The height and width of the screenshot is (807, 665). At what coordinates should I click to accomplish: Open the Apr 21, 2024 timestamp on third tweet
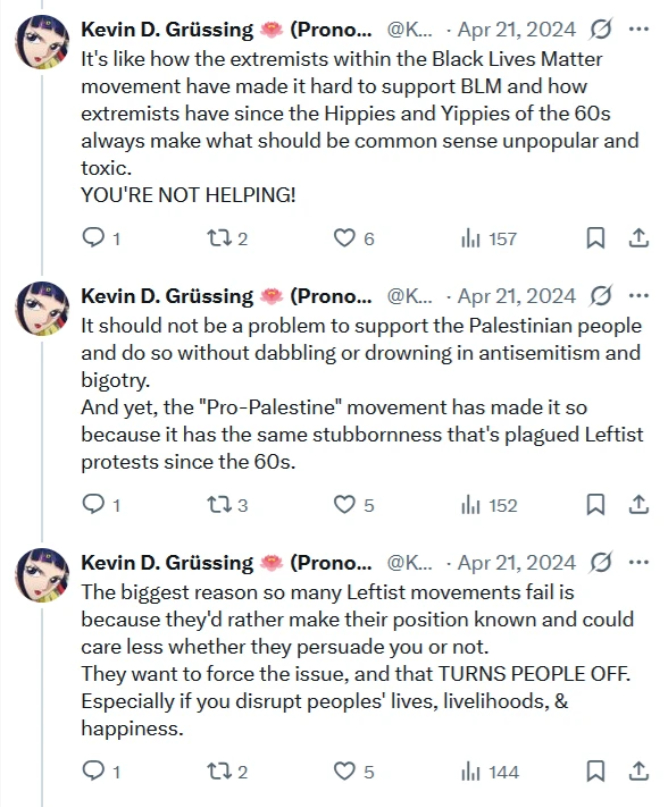[x=516, y=563]
